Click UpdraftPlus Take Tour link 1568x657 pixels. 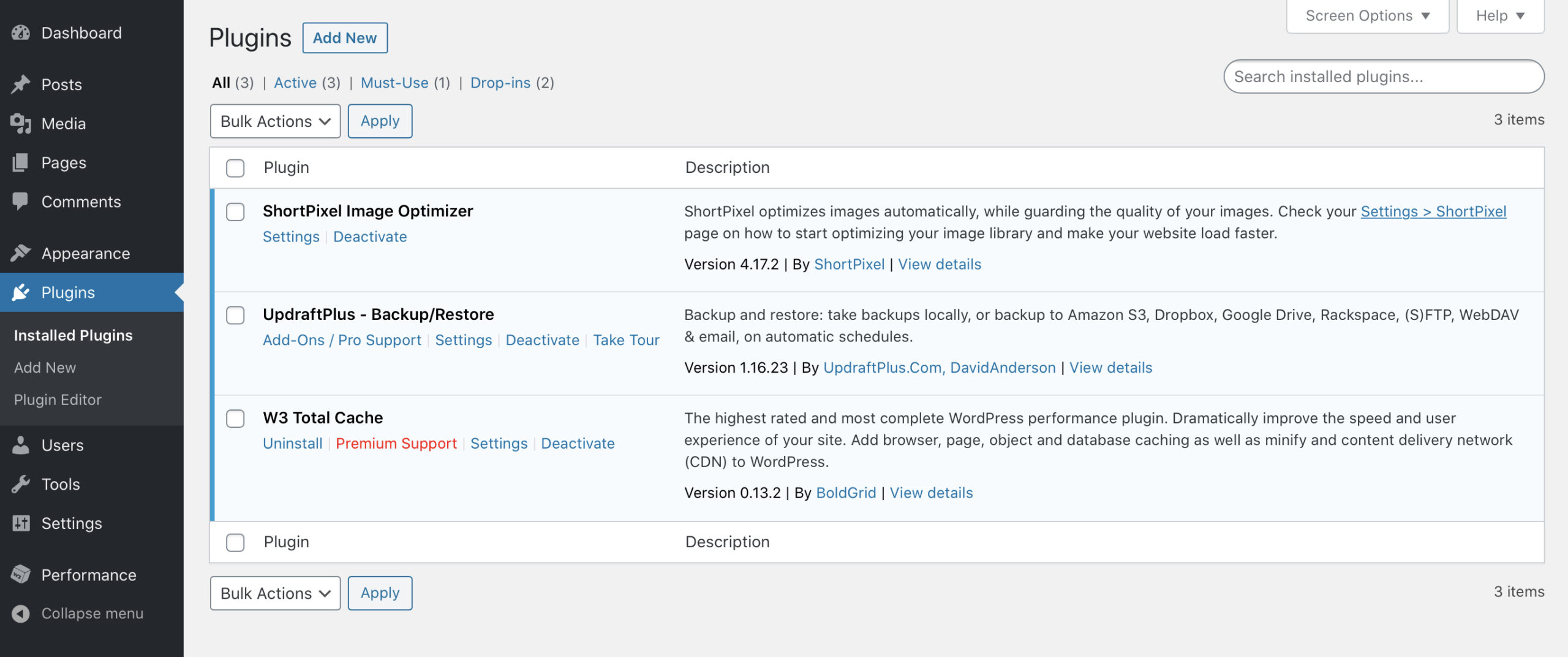pyautogui.click(x=626, y=340)
